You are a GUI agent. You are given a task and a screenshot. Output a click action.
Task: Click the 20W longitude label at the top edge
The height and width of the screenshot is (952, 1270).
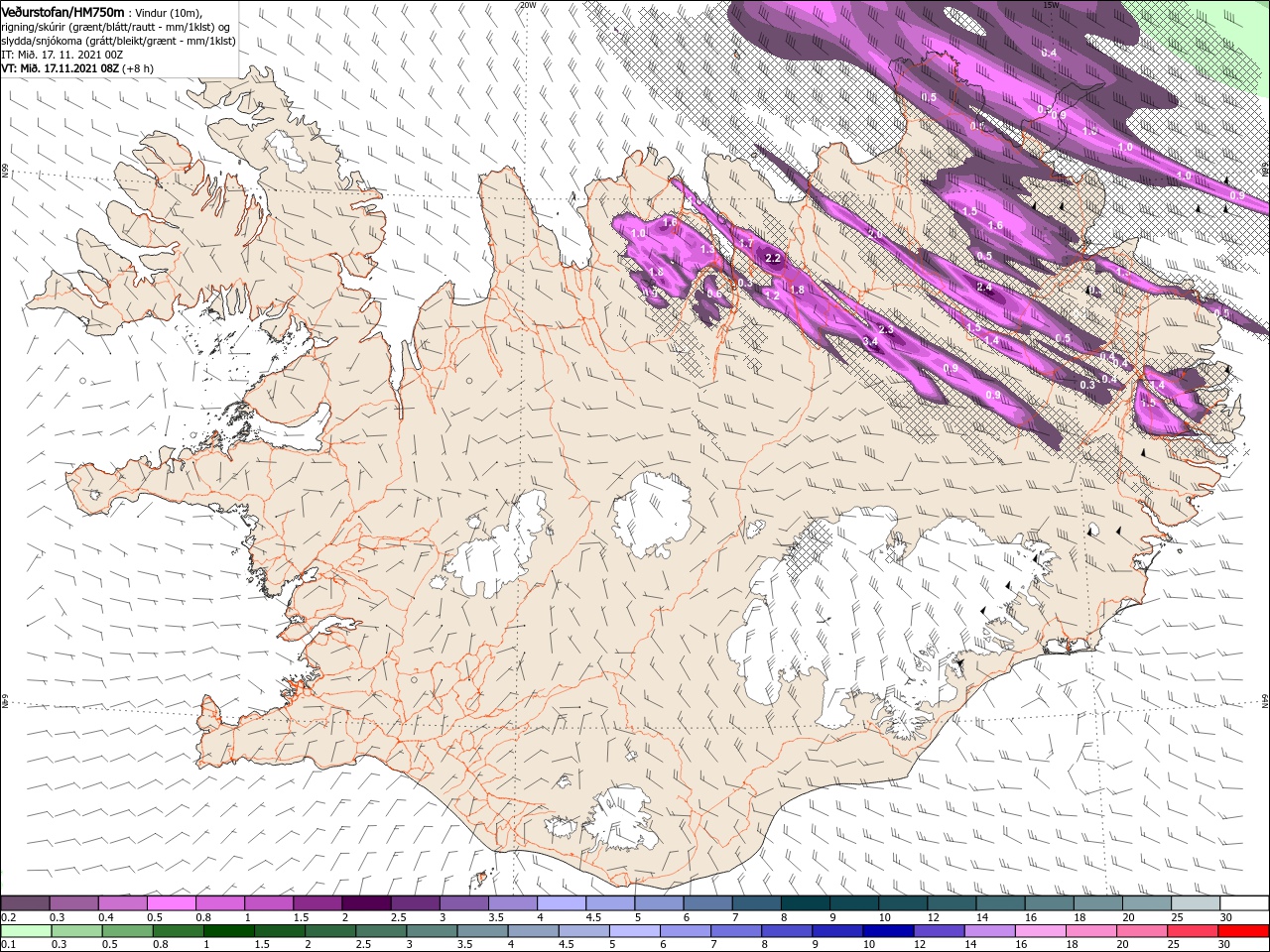(528, 5)
